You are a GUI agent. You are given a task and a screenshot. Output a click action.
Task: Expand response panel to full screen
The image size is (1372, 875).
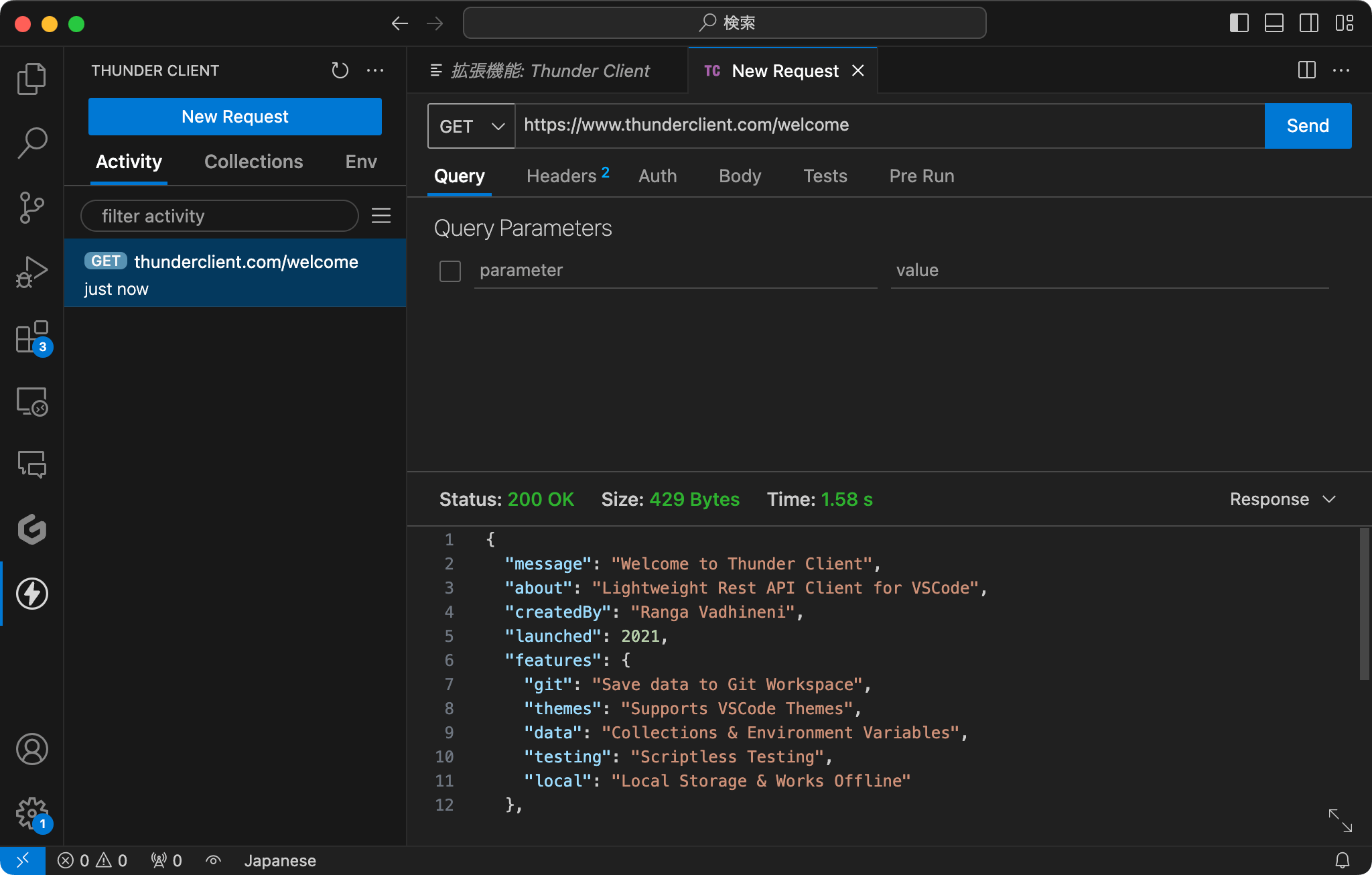[x=1341, y=820]
